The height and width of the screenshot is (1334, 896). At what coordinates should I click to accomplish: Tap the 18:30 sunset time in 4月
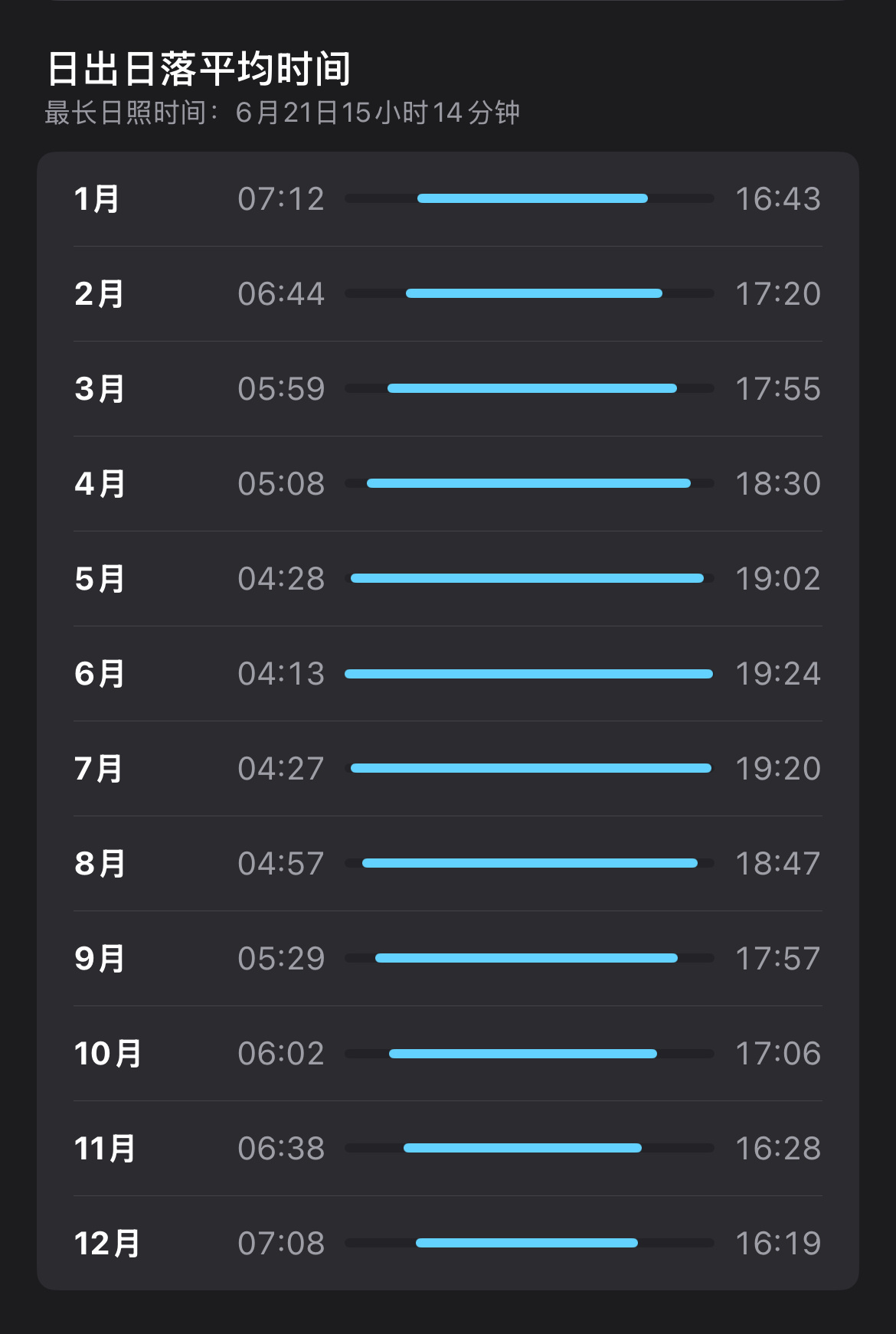pos(778,484)
